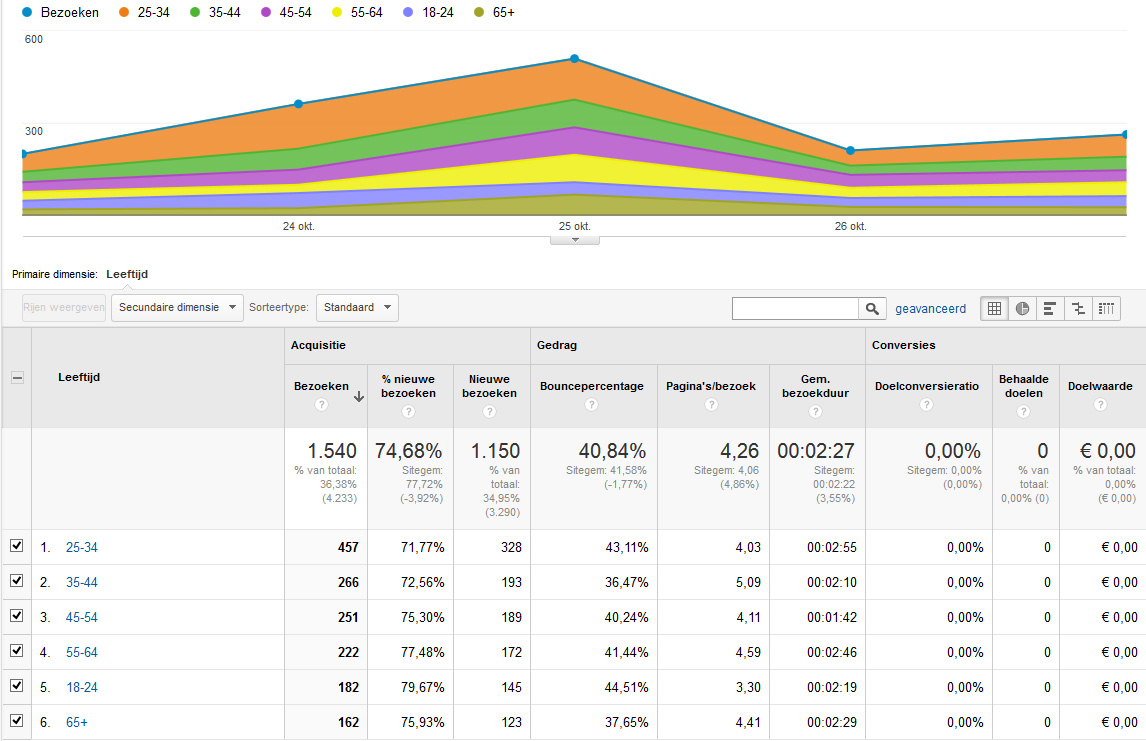Click the magnifying glass search button
This screenshot has height=741, width=1146.
coord(873,309)
